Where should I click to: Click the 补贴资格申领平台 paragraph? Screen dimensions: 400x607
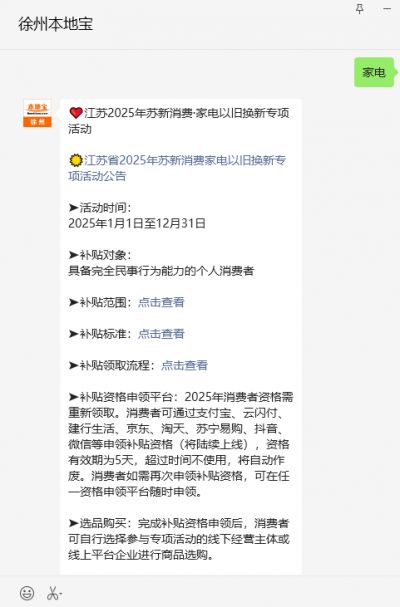click(181, 444)
